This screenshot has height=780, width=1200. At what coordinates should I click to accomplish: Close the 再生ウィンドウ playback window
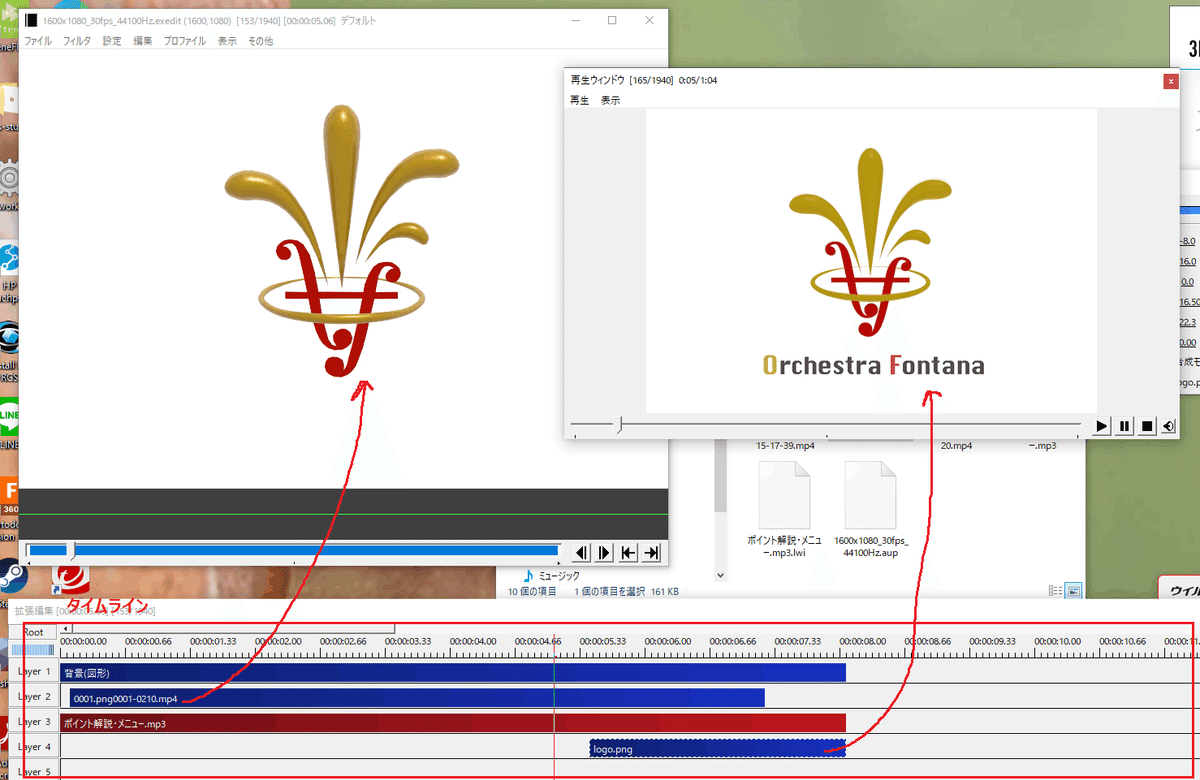(x=1170, y=81)
